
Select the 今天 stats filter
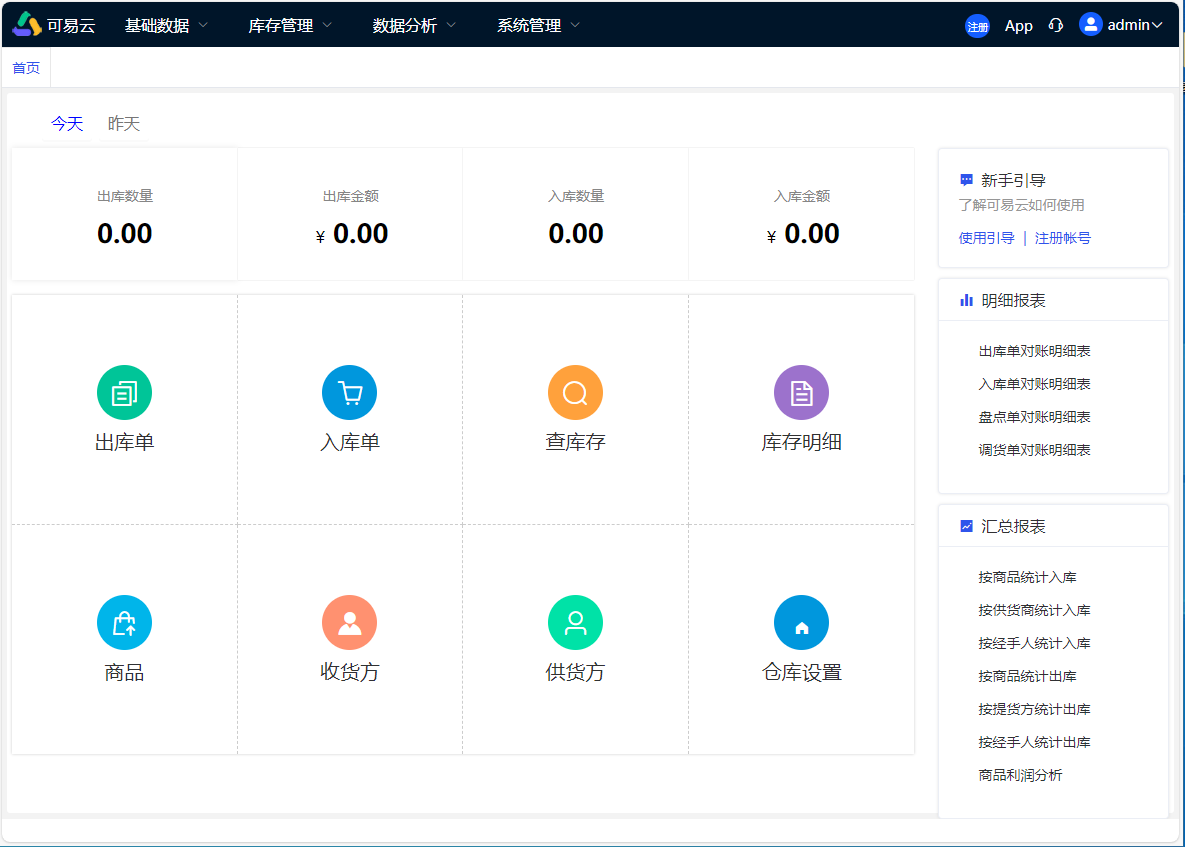(x=66, y=123)
